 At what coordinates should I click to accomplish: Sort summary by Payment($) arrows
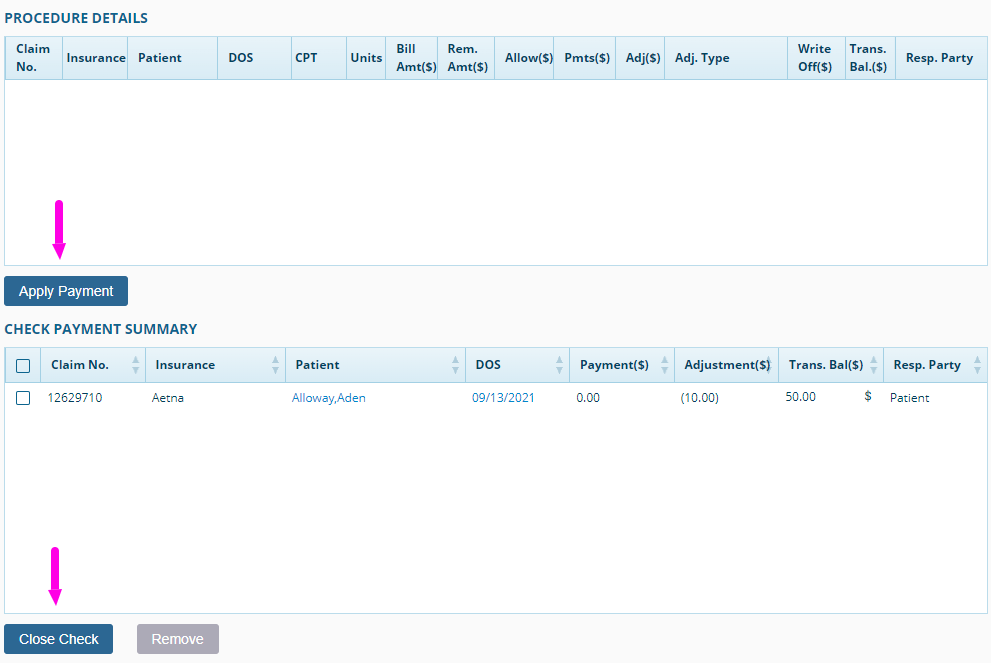664,365
